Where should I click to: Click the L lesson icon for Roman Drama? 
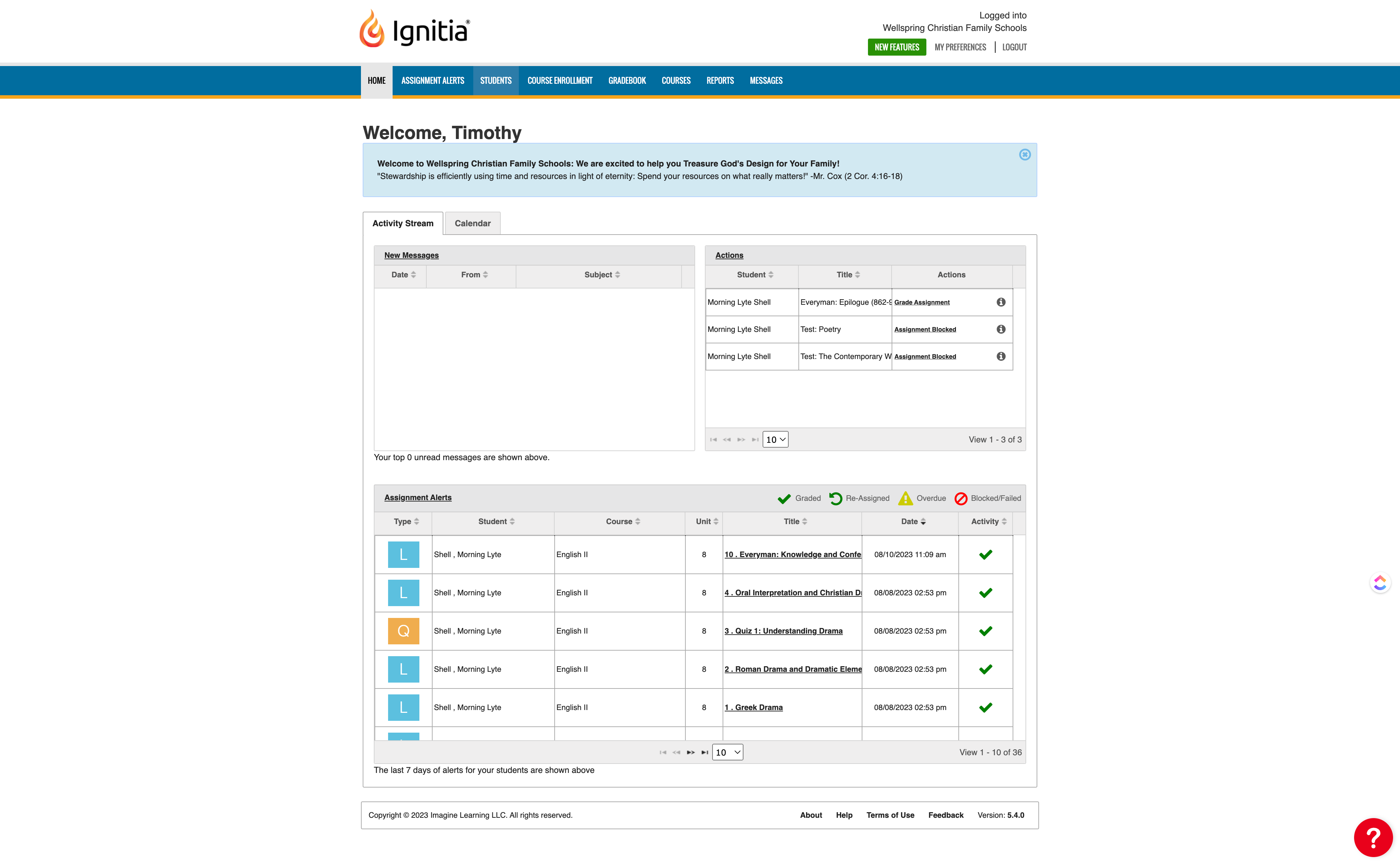pos(403,669)
